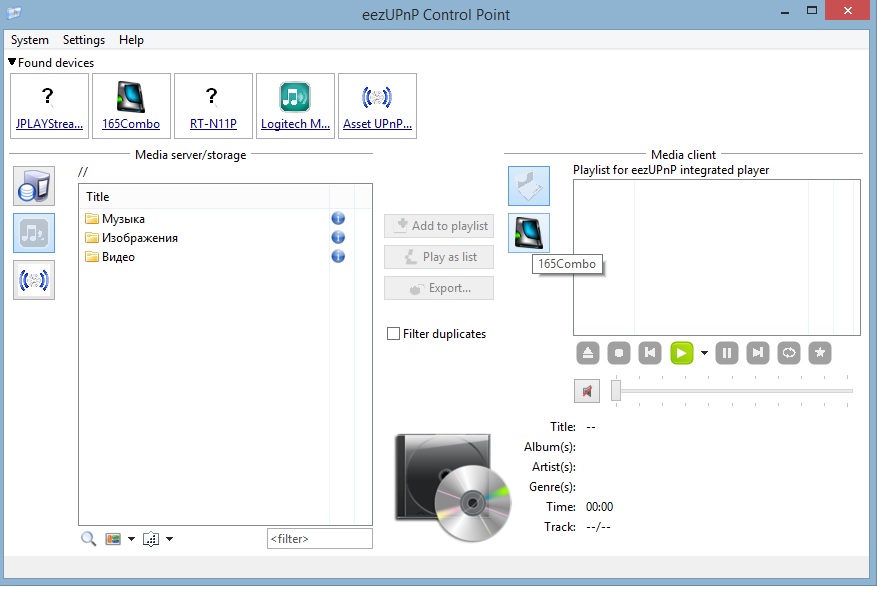Toggle mute speaker button
This screenshot has height=593, width=877.
pyautogui.click(x=587, y=390)
